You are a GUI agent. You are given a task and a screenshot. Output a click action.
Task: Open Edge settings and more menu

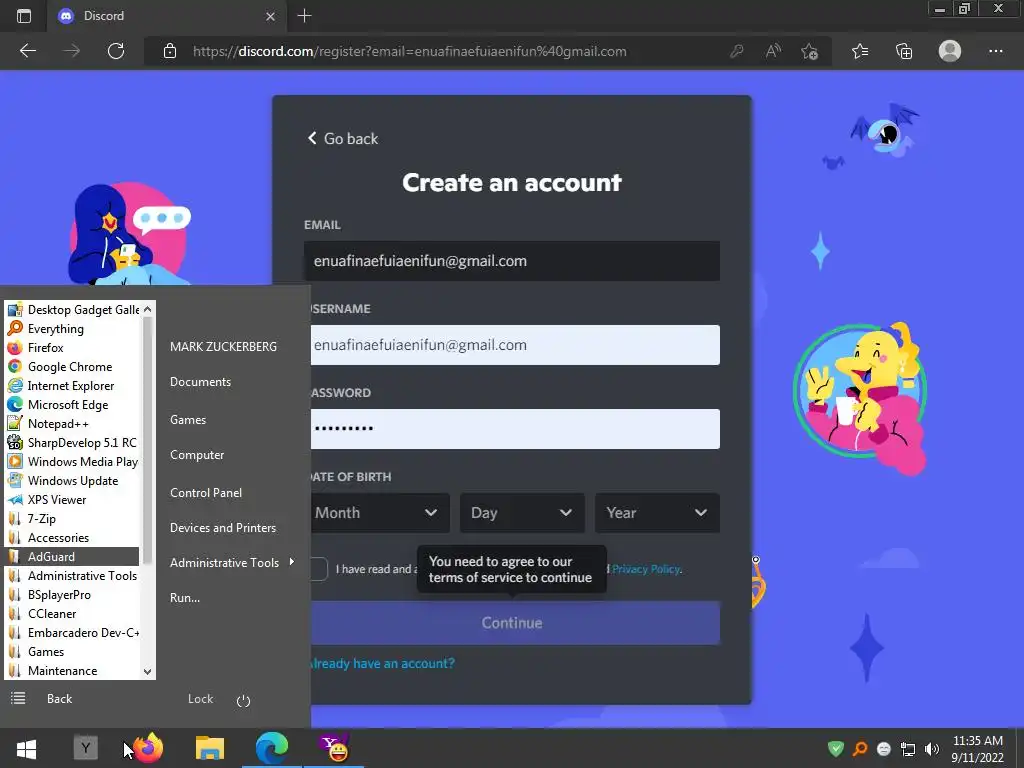tap(995, 51)
